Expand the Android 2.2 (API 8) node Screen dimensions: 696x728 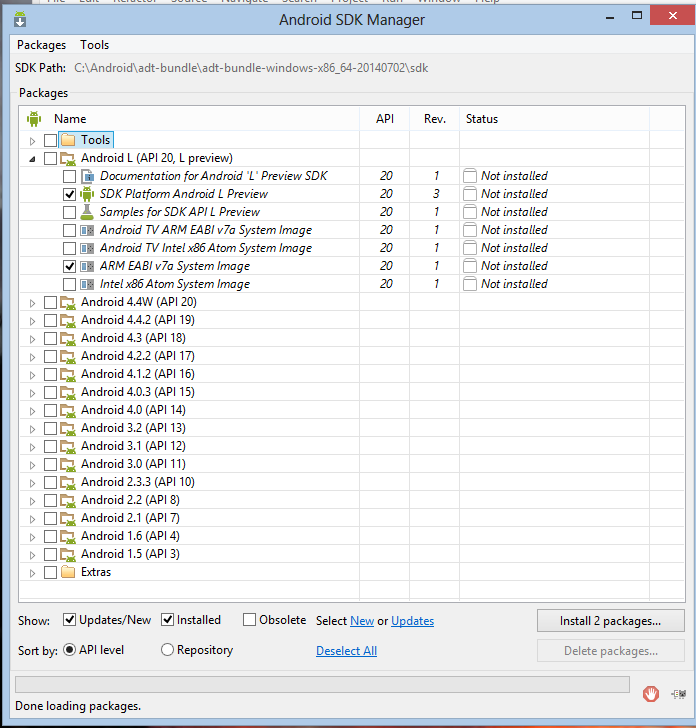coord(32,501)
